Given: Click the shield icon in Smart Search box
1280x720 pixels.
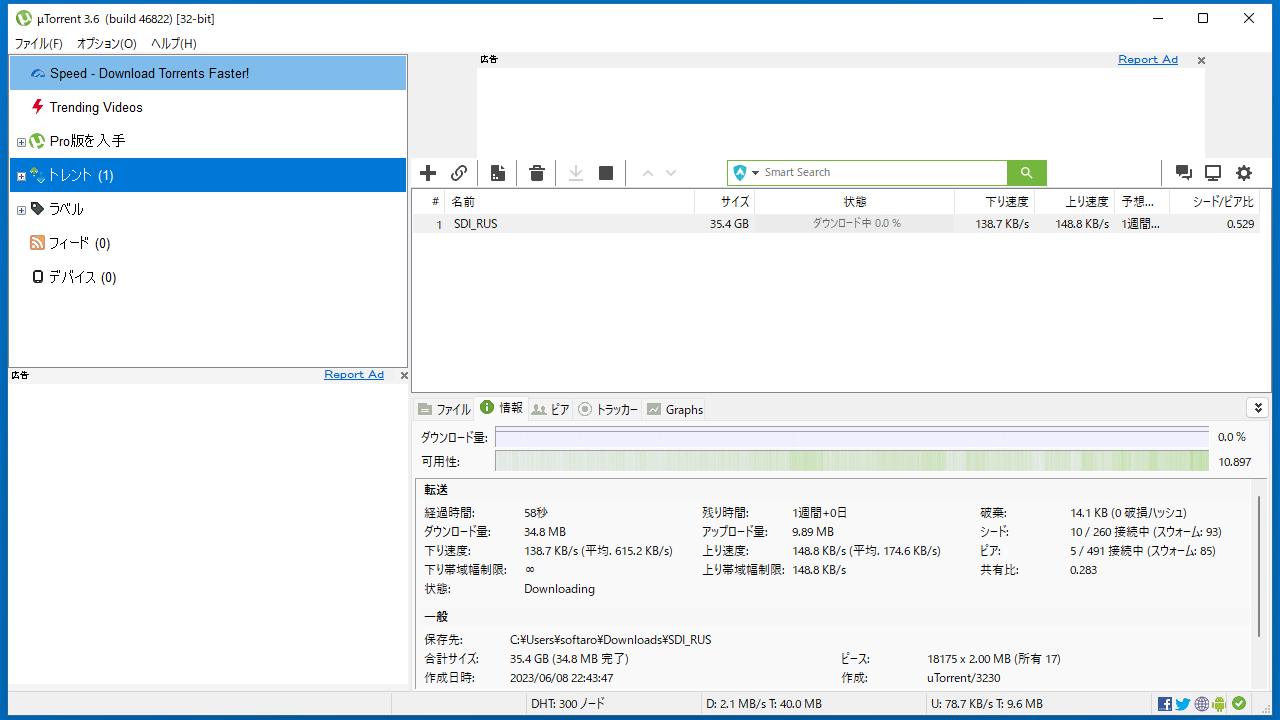Looking at the screenshot, I should click(x=740, y=173).
